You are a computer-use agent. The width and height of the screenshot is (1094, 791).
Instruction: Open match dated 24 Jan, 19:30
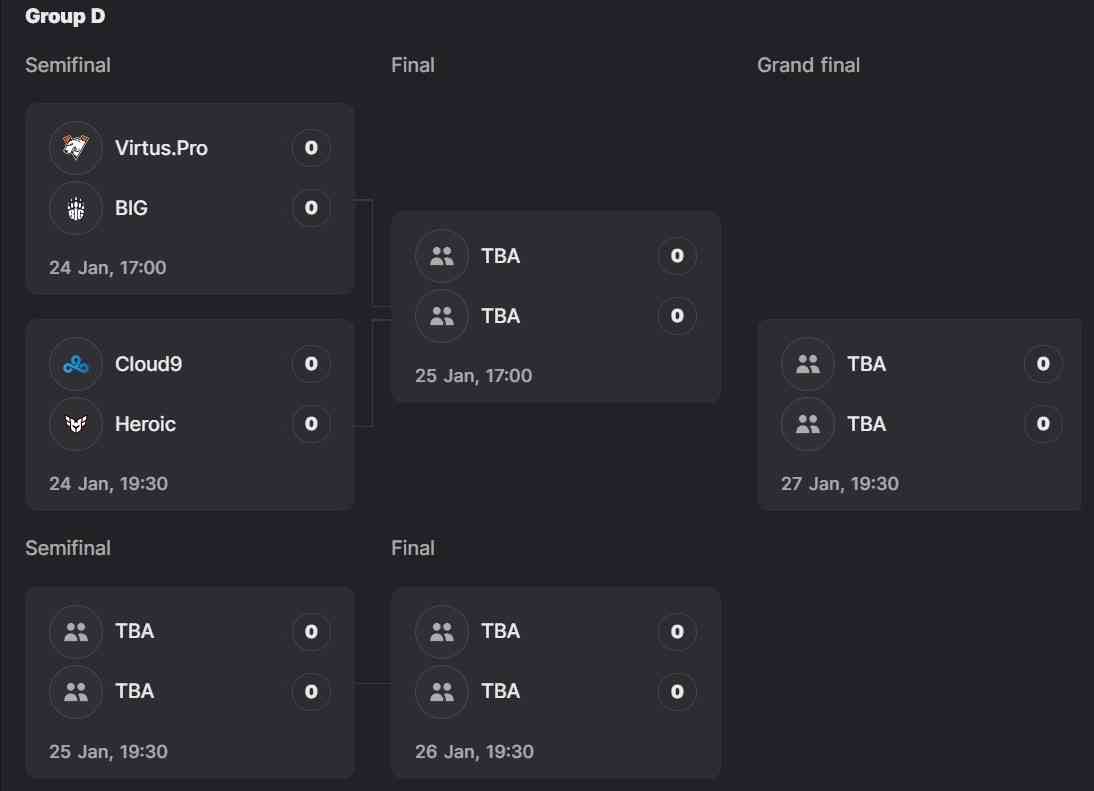[108, 484]
